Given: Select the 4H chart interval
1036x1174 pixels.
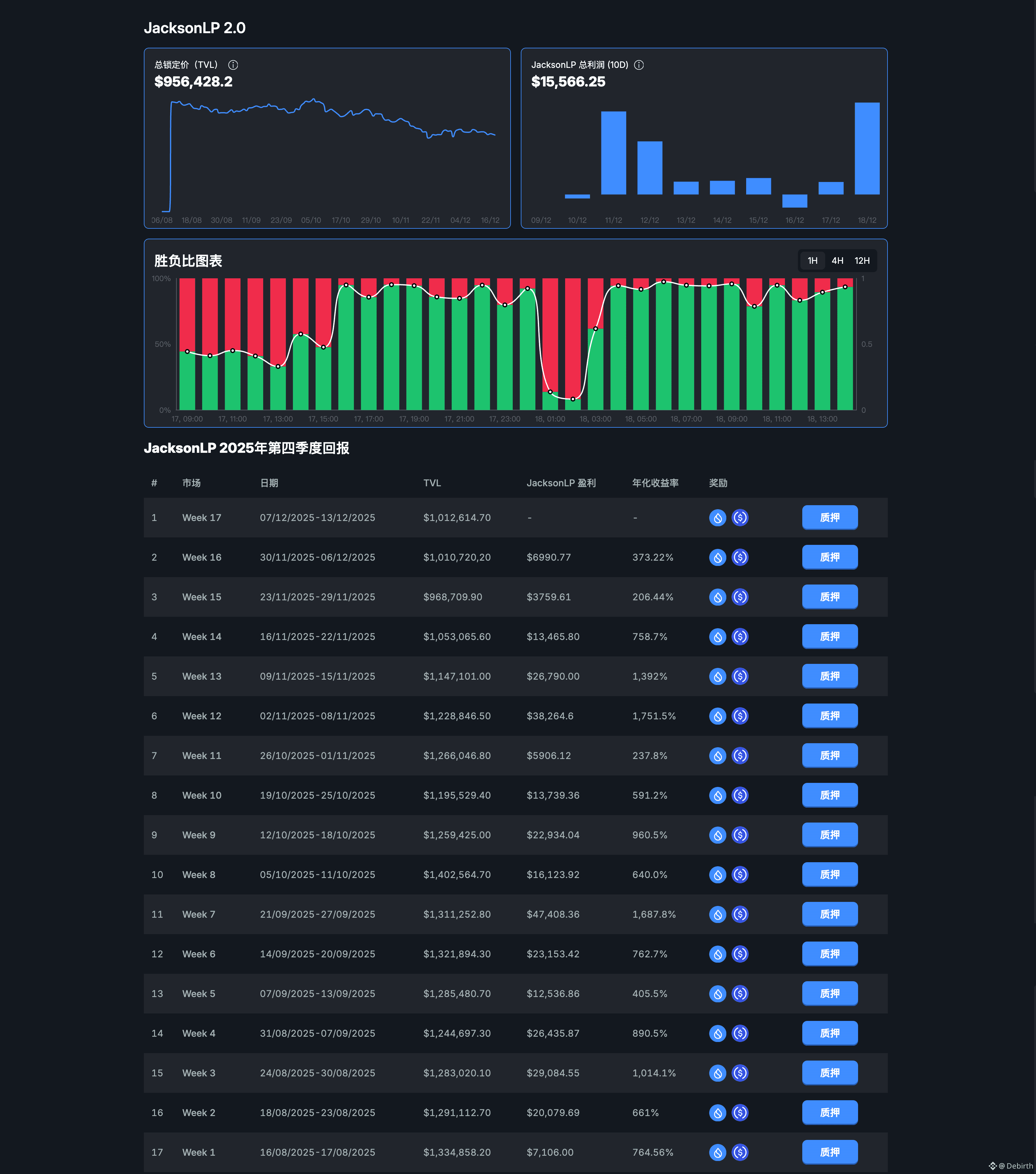Looking at the screenshot, I should click(837, 261).
